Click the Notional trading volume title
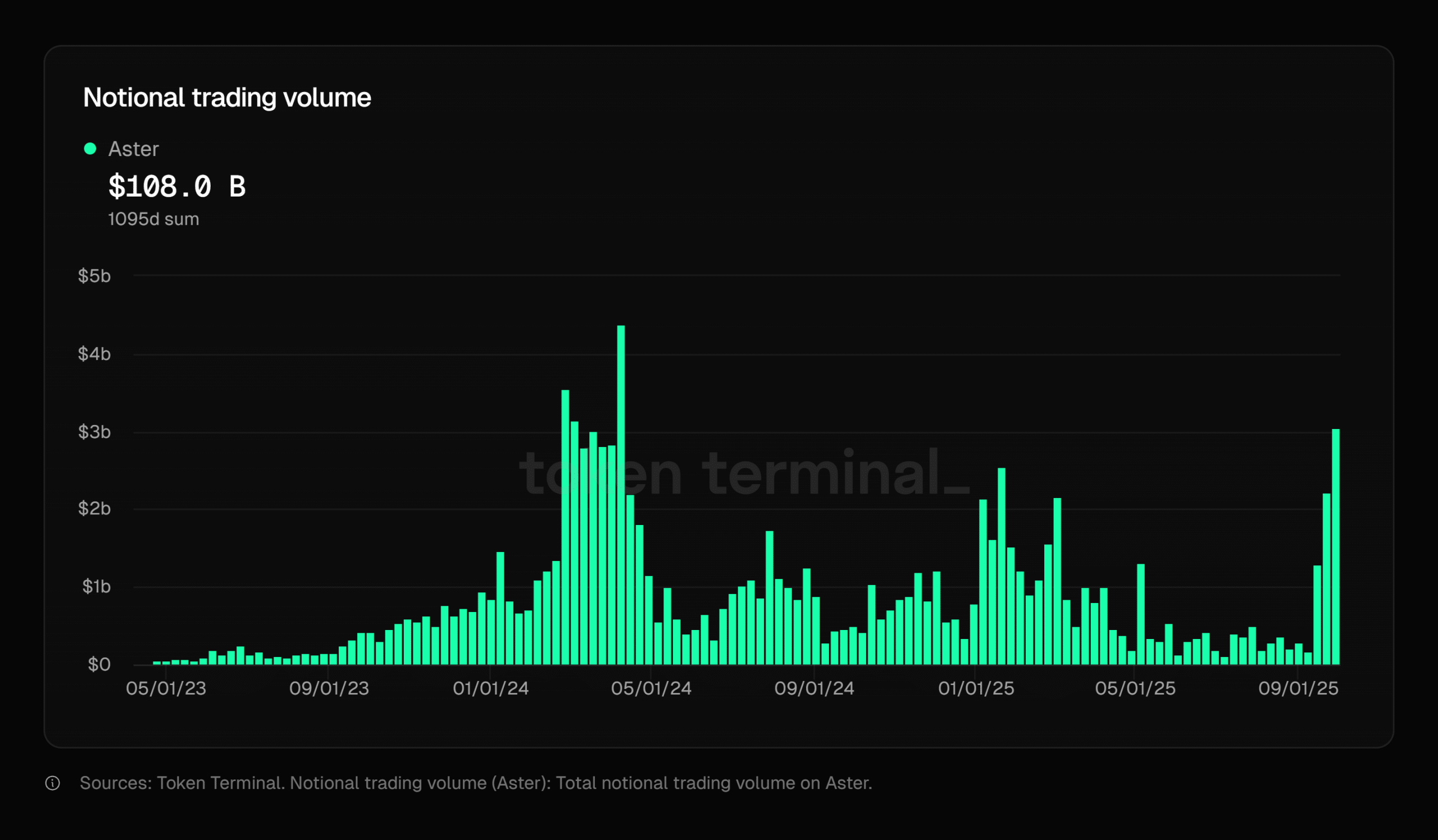The image size is (1438, 840). pos(227,98)
